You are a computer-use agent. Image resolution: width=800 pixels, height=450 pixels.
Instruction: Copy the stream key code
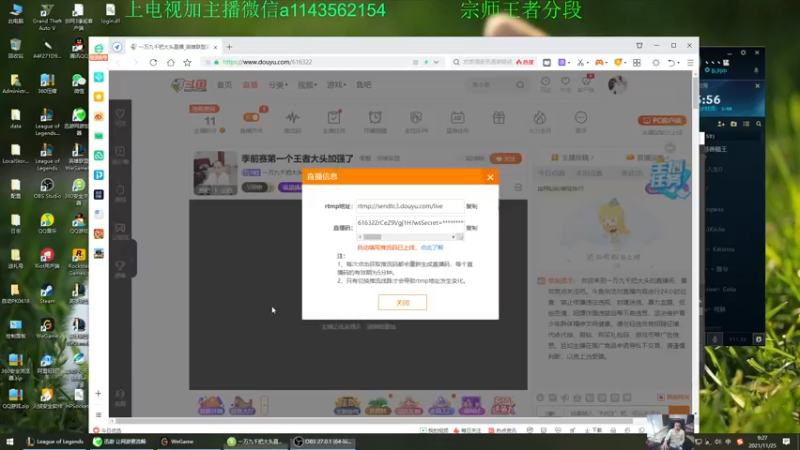click(471, 228)
